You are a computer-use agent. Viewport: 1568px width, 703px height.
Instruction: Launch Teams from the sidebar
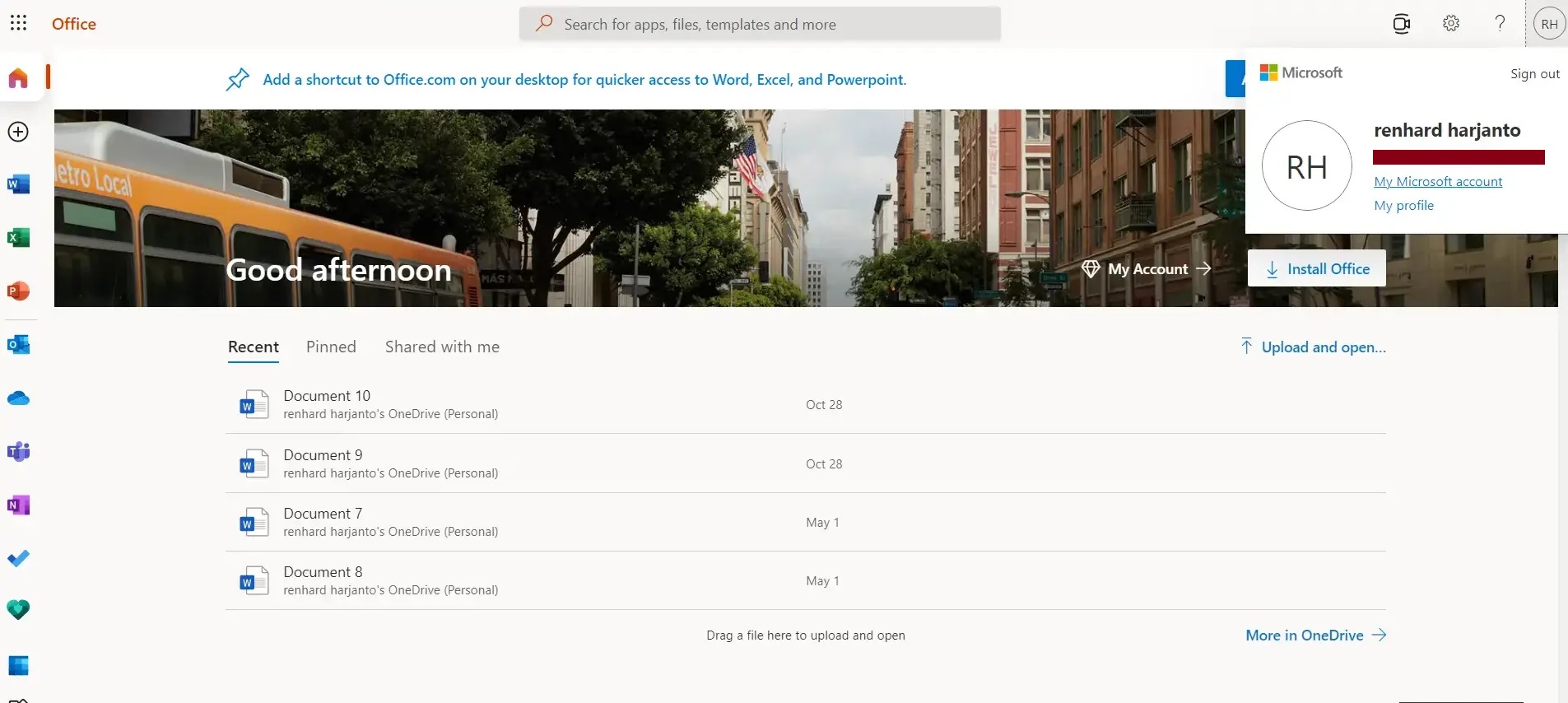18,452
